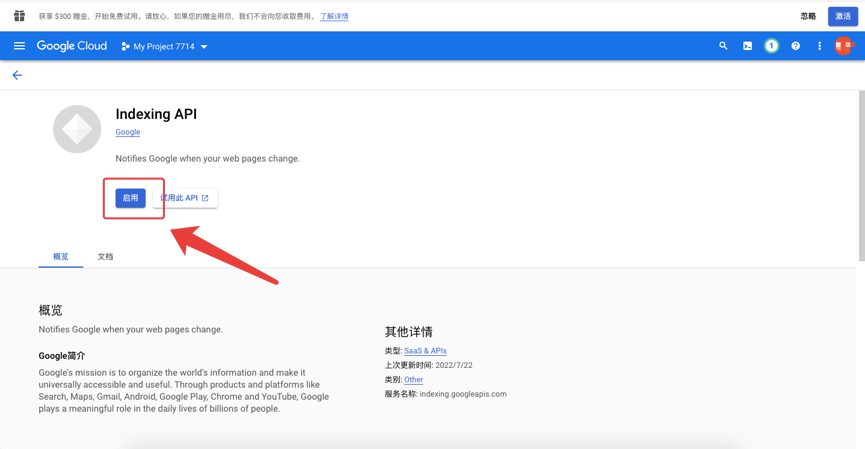Select the 概览 tab
Viewport: 865px width, 449px height.
pyautogui.click(x=61, y=257)
